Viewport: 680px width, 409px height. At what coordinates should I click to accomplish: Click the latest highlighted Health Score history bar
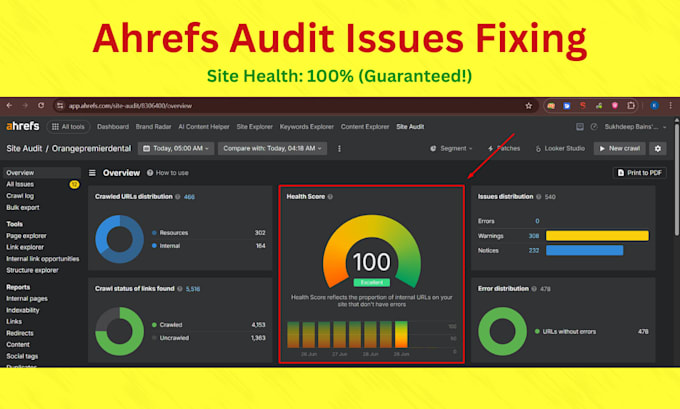coord(401,334)
